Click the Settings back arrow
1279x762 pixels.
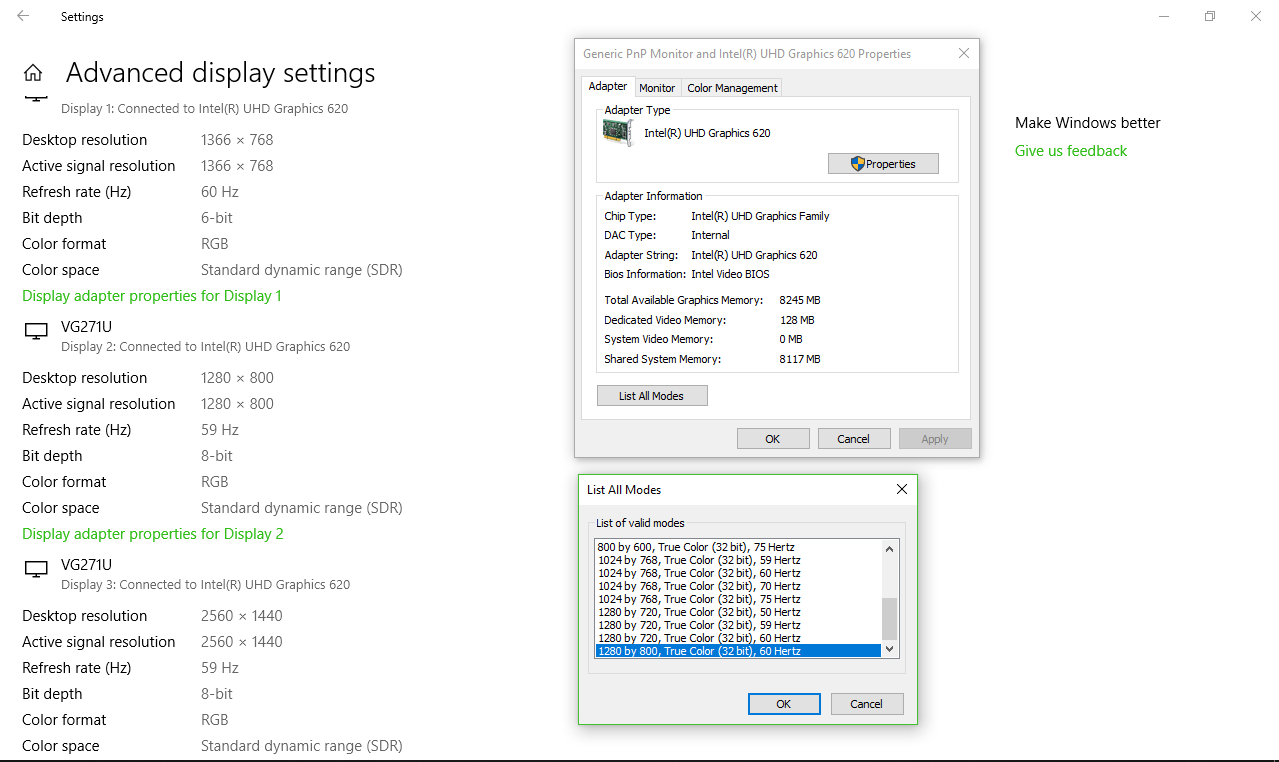(23, 16)
